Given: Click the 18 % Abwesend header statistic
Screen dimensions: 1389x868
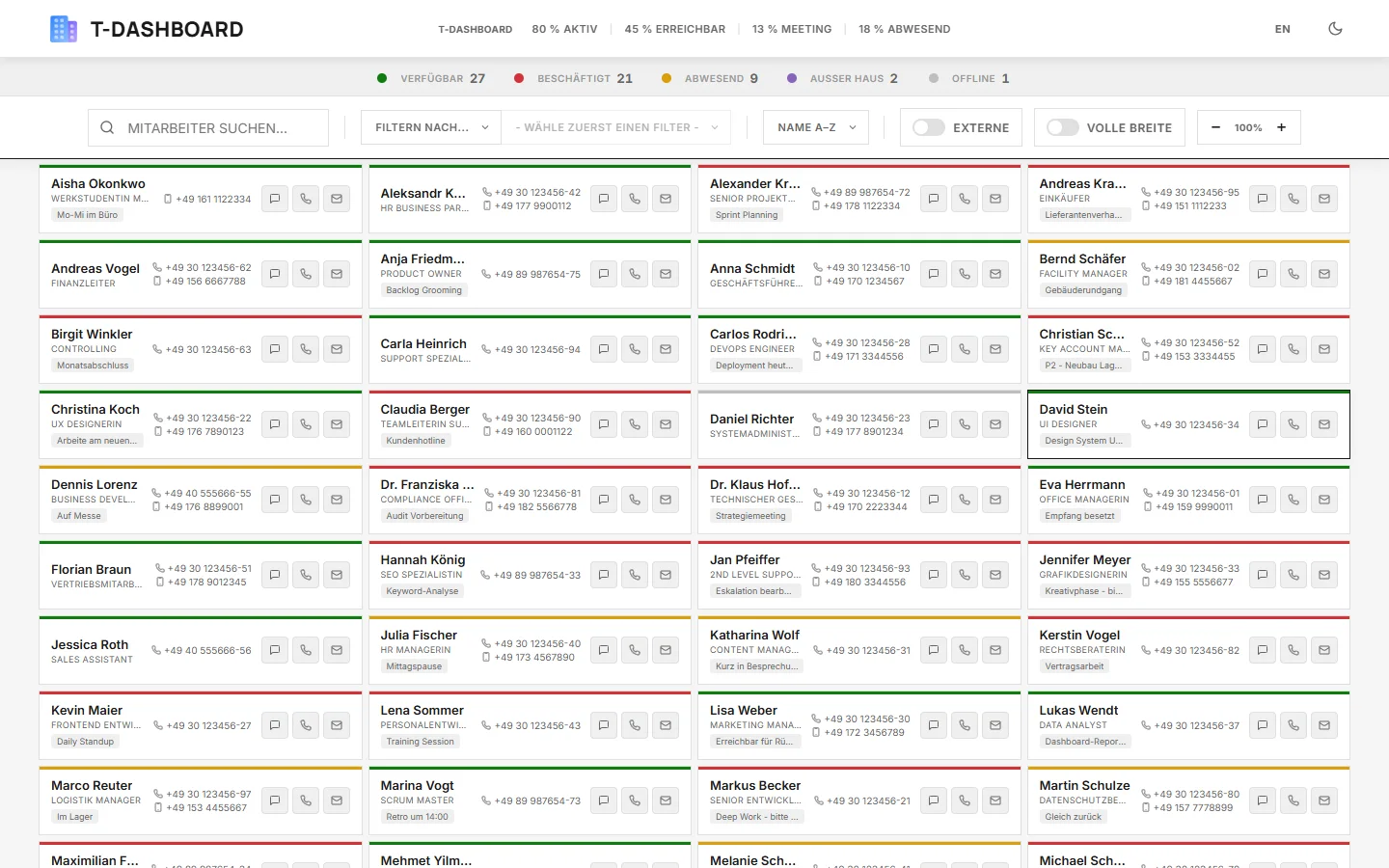Looking at the screenshot, I should [x=904, y=29].
